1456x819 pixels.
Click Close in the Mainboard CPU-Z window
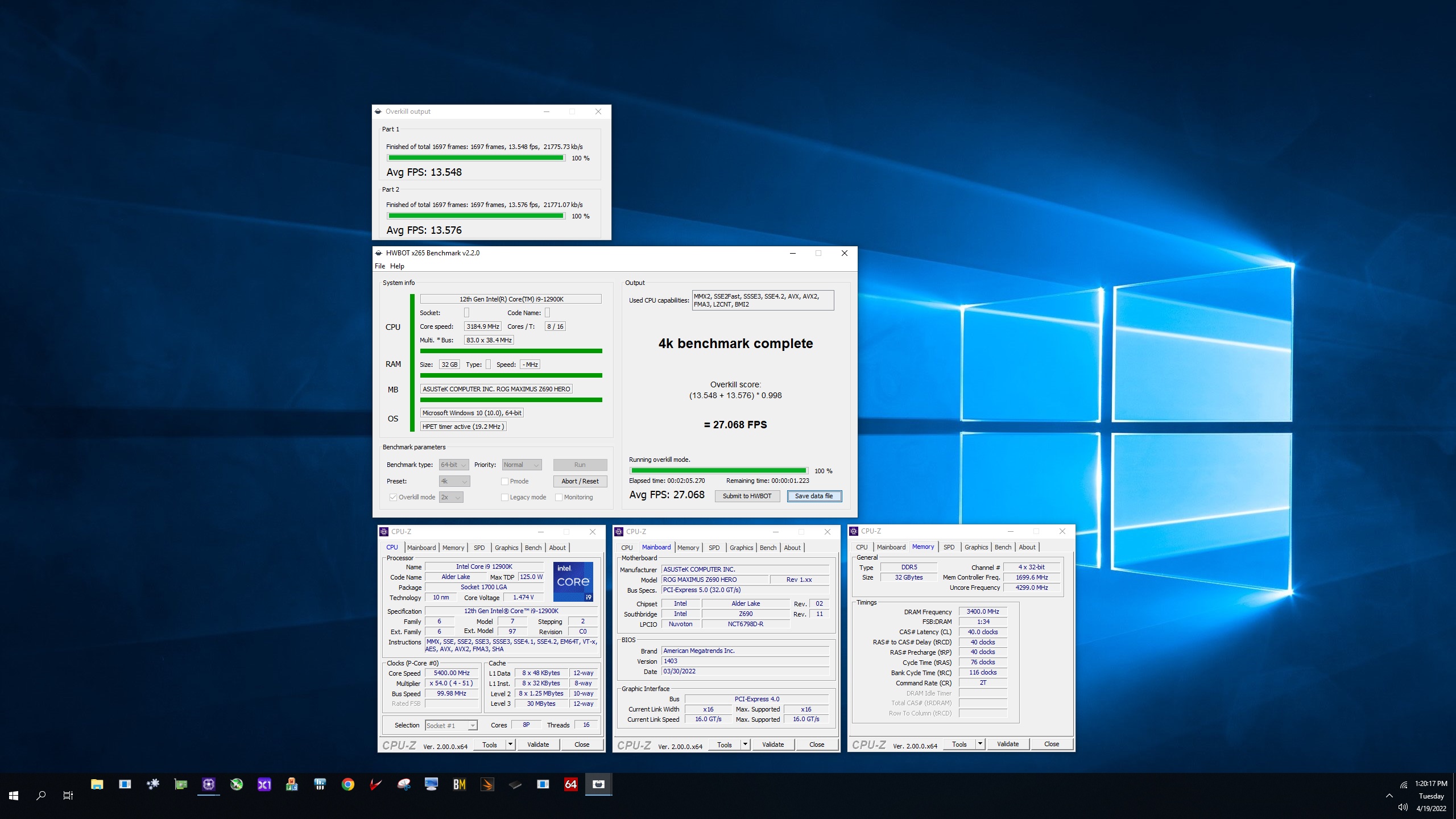817,744
